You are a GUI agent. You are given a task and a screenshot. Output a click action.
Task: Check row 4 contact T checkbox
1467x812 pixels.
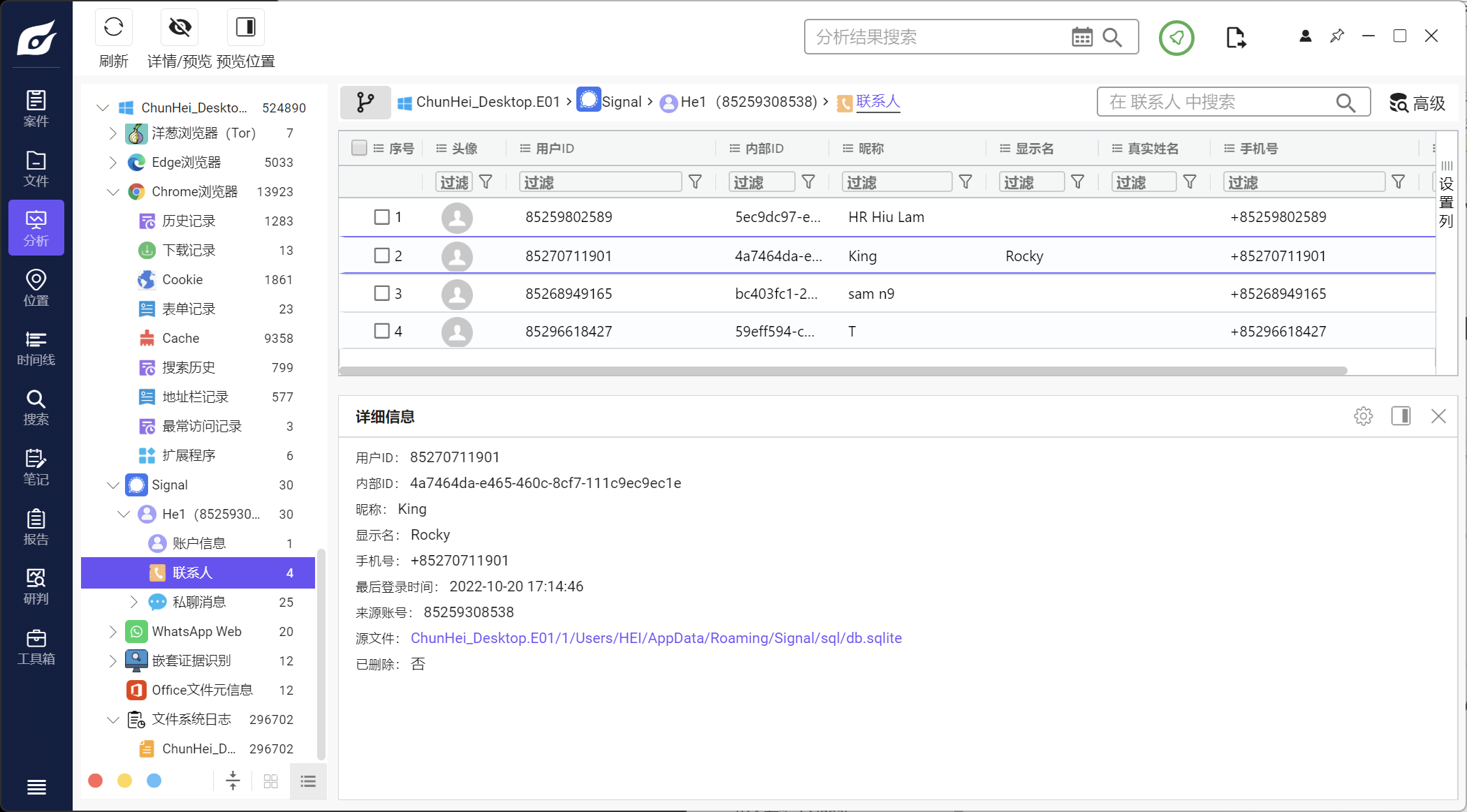pyautogui.click(x=381, y=331)
